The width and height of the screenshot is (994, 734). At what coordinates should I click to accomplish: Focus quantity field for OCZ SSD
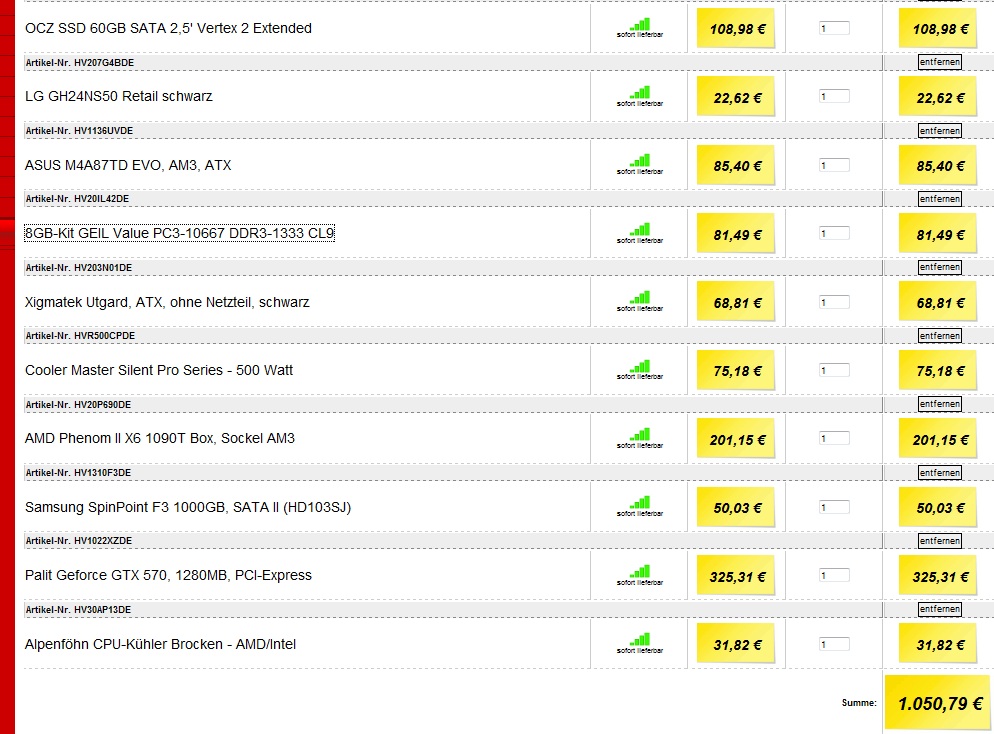pos(834,29)
